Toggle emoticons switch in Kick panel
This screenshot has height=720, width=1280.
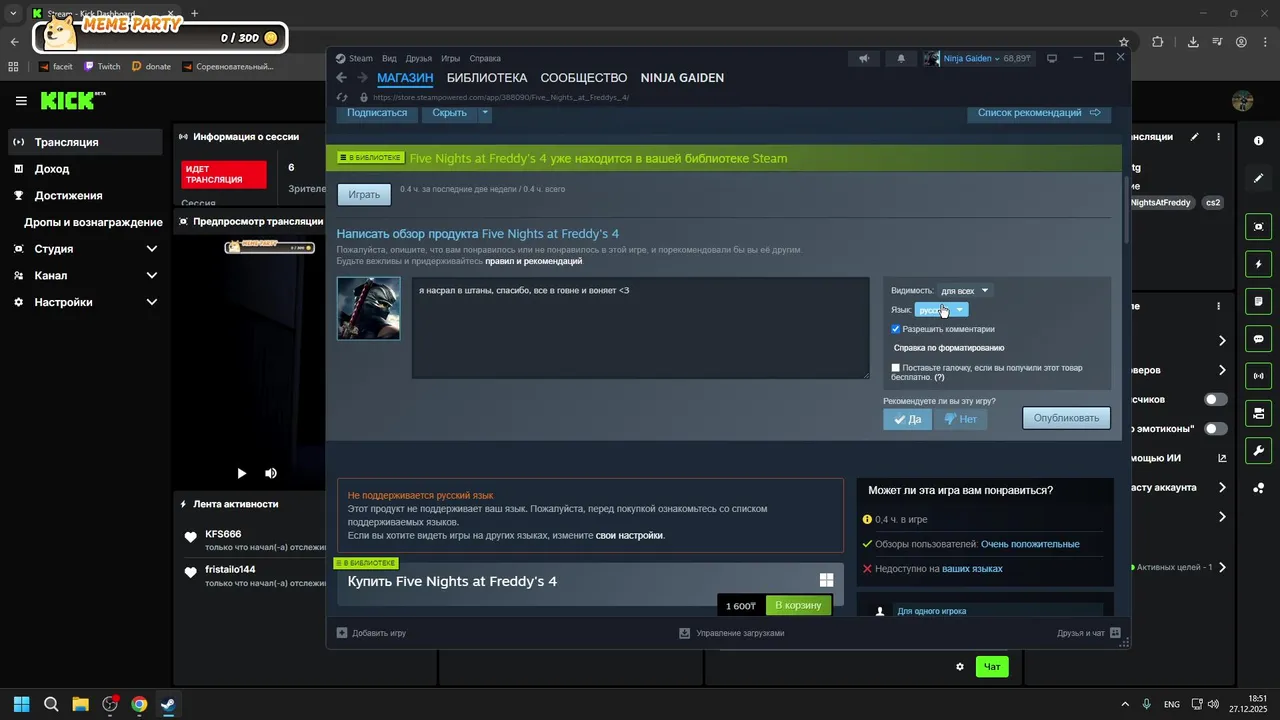pyautogui.click(x=1216, y=428)
